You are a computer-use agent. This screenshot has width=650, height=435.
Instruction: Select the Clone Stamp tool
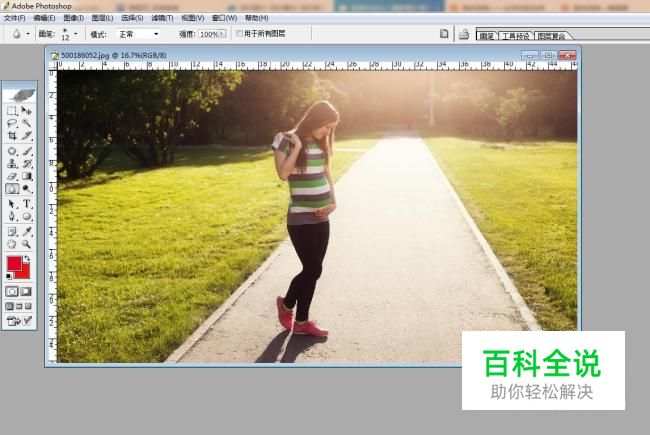click(12, 164)
